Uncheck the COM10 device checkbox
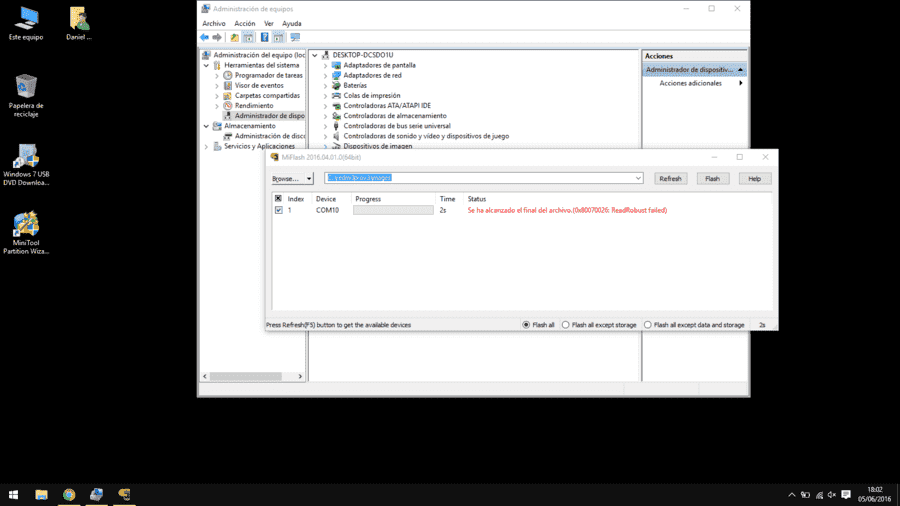The width and height of the screenshot is (900, 506). click(278, 210)
